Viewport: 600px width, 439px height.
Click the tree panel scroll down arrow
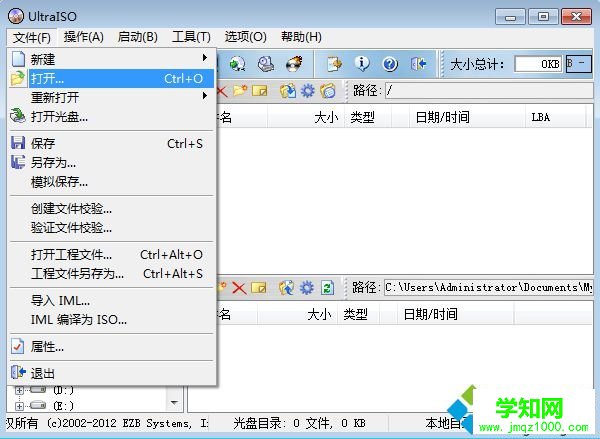[174, 402]
